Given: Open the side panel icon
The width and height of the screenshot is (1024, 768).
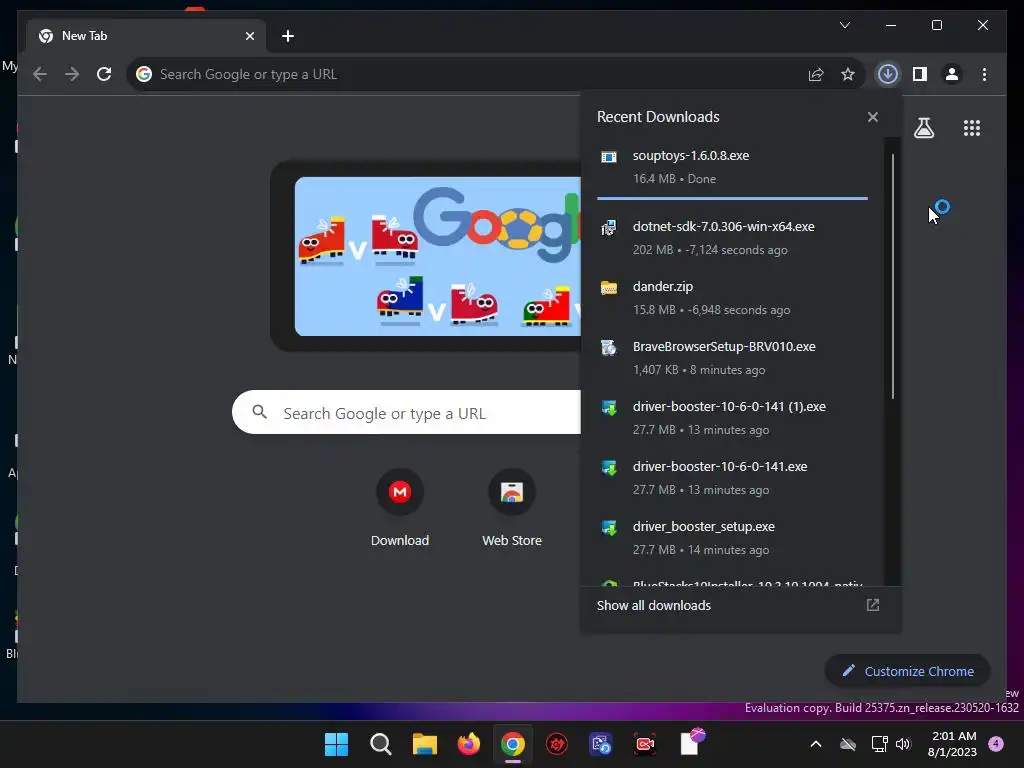Looking at the screenshot, I should (x=920, y=74).
